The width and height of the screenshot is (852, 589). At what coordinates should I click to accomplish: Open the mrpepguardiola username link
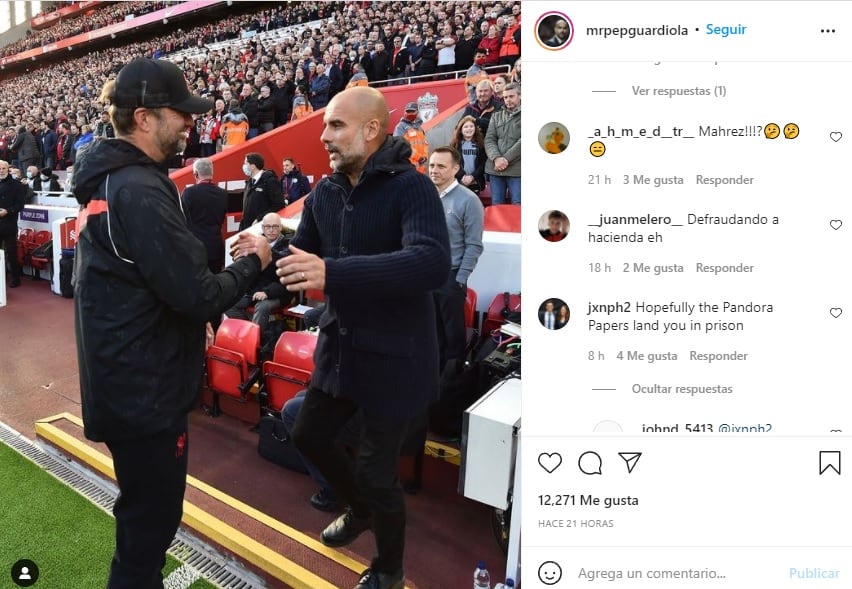tap(637, 30)
